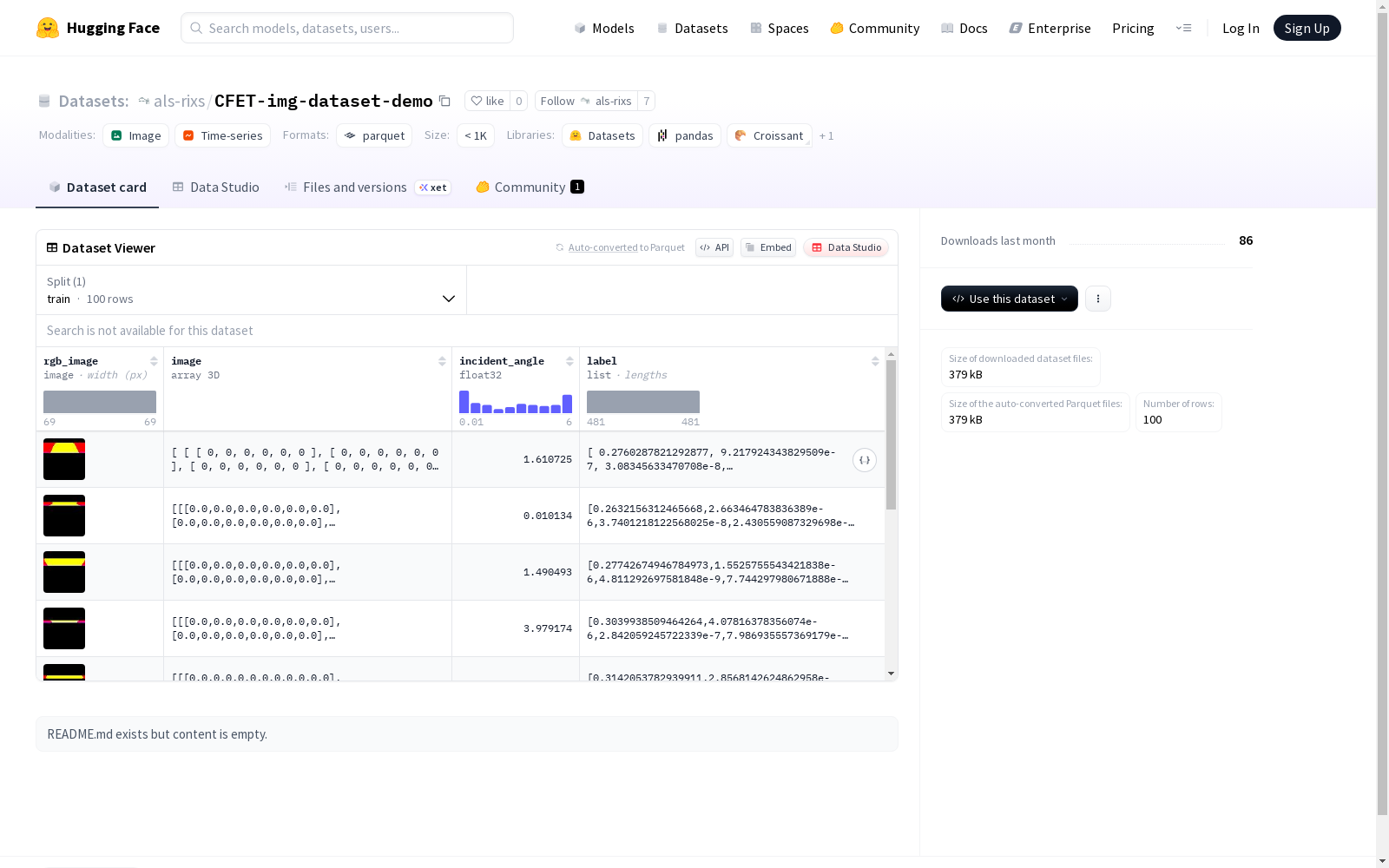Click the Image modality tag
1389x868 pixels.
(x=135, y=135)
